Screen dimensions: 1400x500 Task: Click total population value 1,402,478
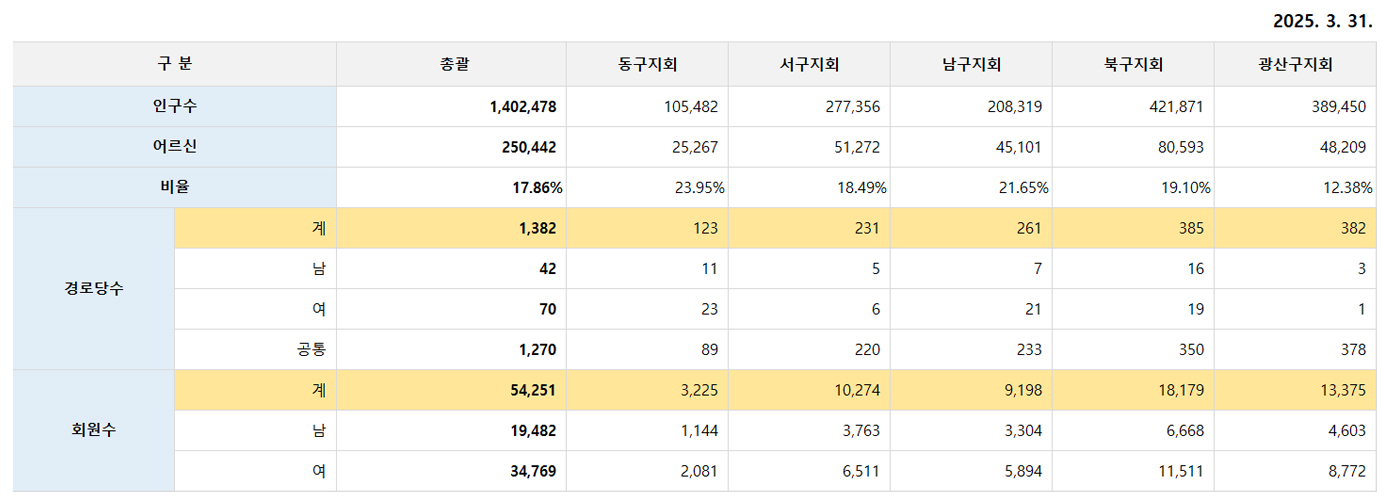pos(523,107)
